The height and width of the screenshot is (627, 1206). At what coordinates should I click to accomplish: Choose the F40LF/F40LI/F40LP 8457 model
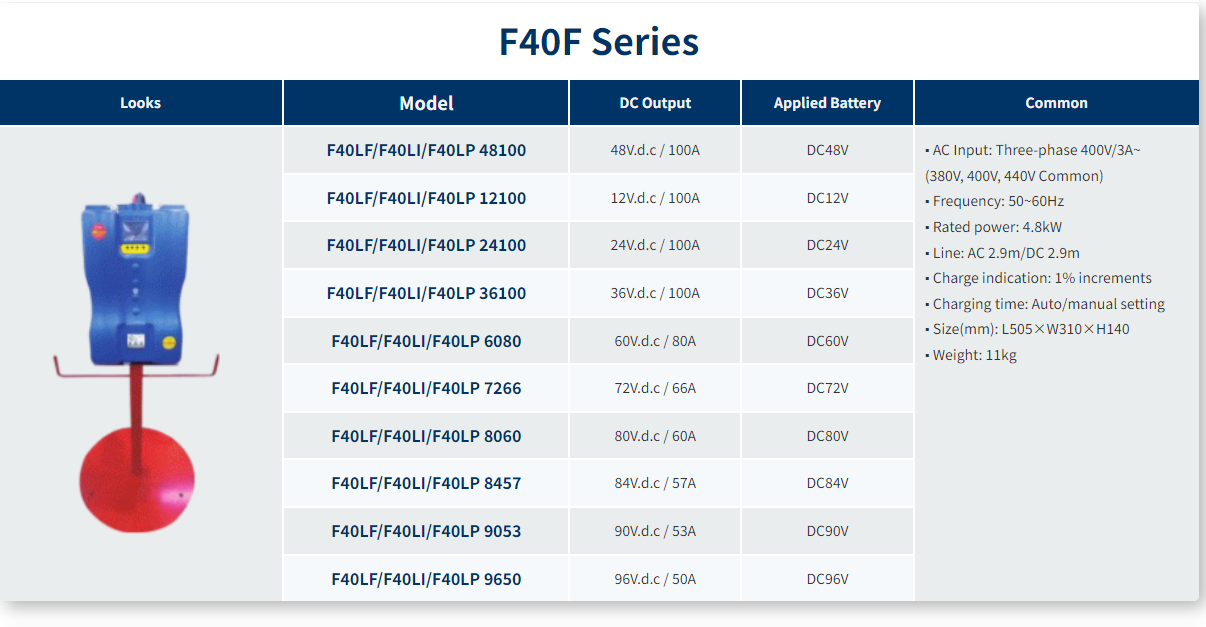426,483
